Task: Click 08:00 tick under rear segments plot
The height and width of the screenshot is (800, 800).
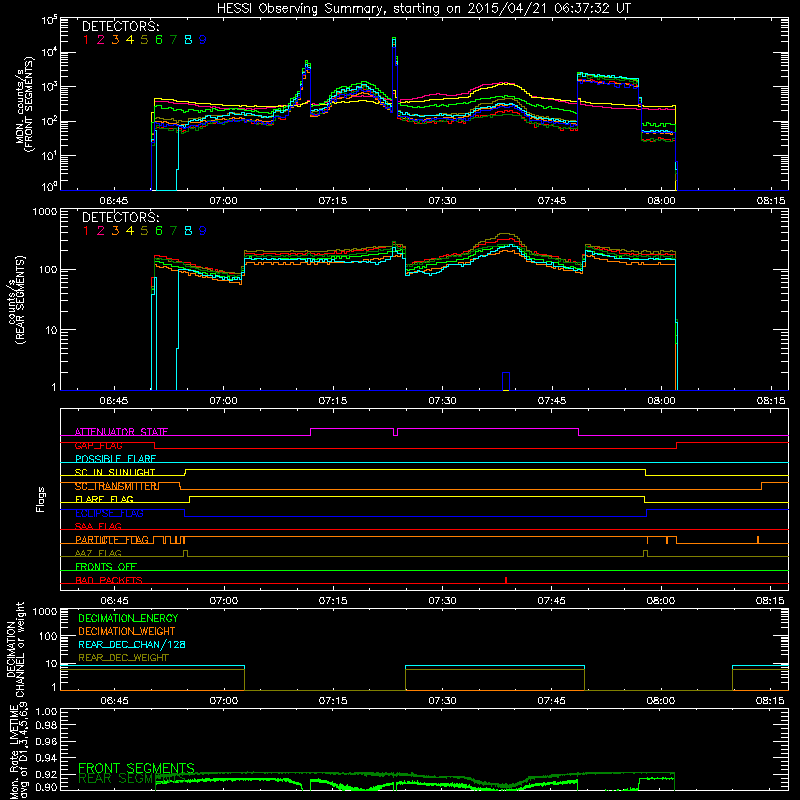Action: pyautogui.click(x=661, y=401)
